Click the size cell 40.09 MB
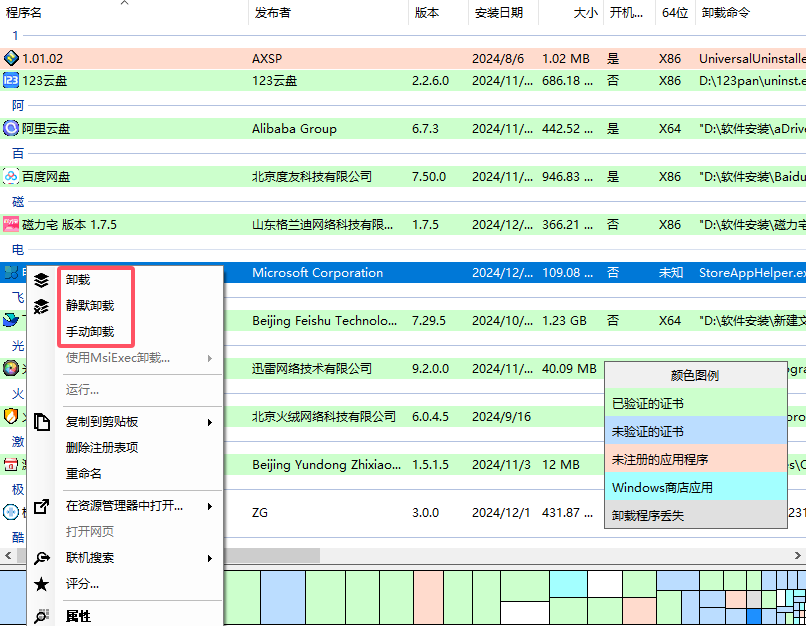The height and width of the screenshot is (626, 806). (569, 369)
